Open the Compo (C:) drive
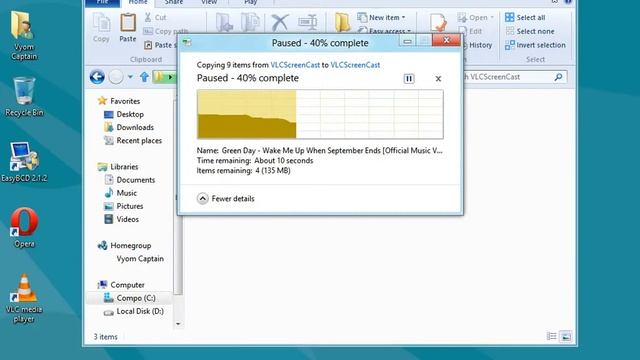 (x=130, y=298)
